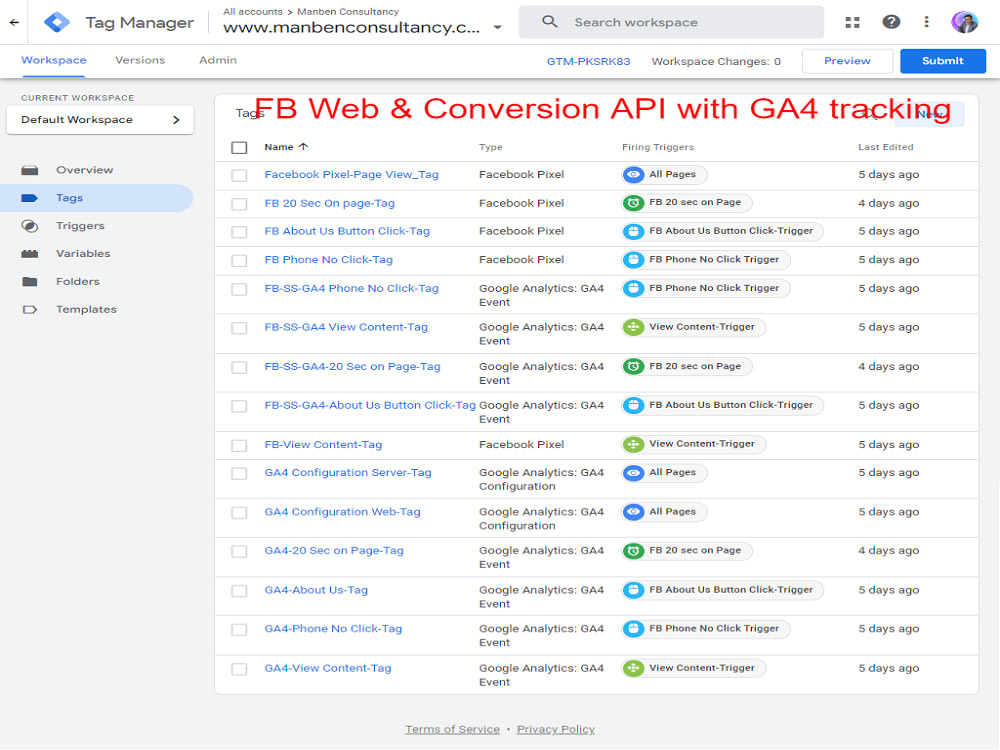Screen dimensions: 1000x750
Task: Expand Default Workspace chevron
Action: [176, 120]
